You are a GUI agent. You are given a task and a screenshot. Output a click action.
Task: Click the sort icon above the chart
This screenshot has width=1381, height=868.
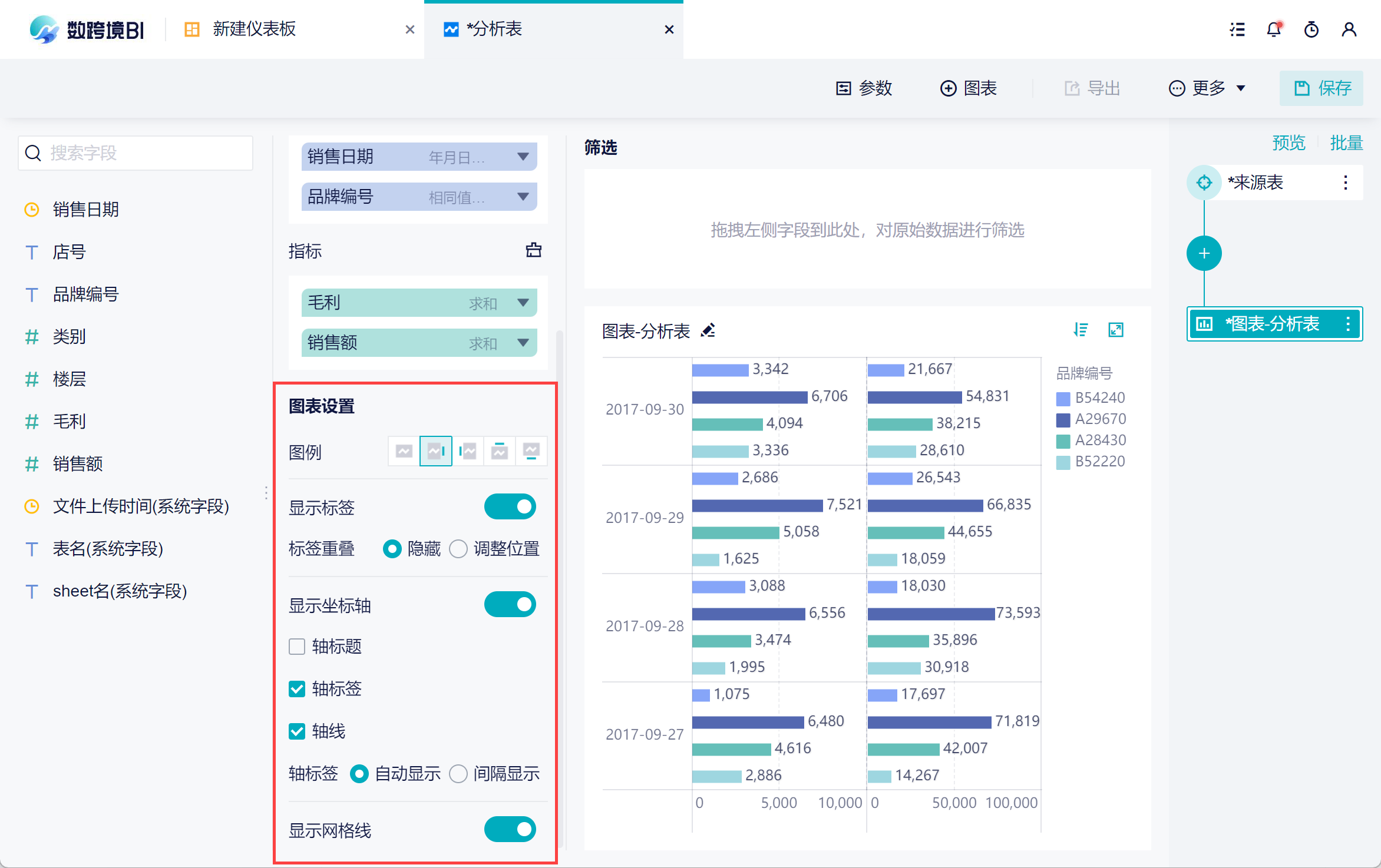click(x=1081, y=330)
